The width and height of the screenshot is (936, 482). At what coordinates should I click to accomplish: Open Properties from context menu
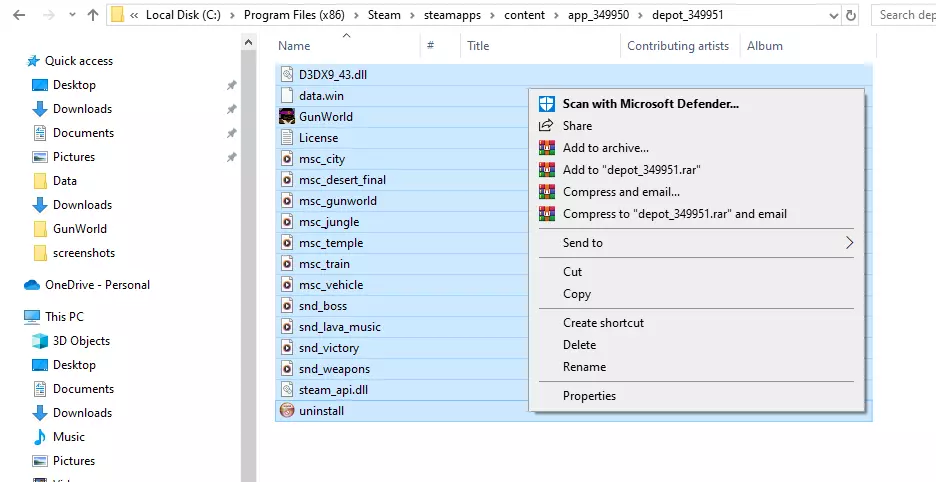click(x=697, y=396)
